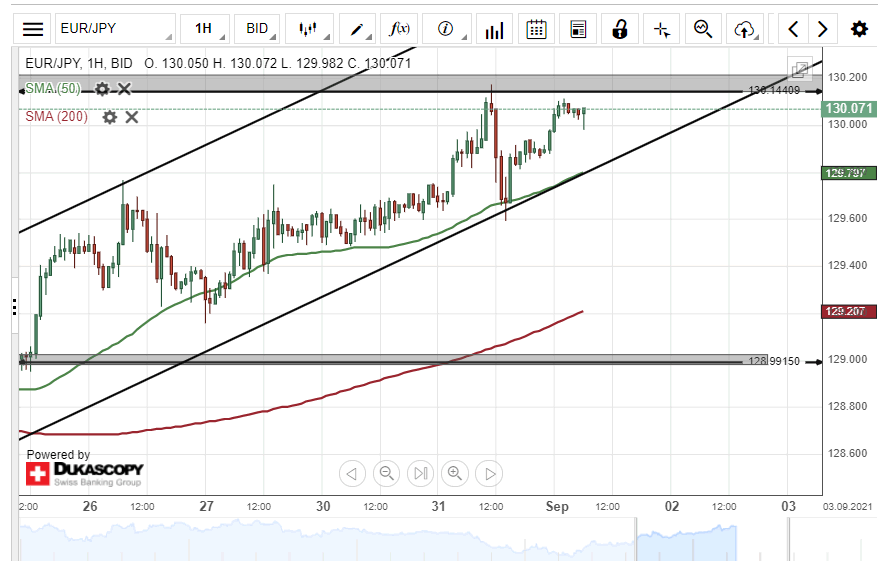Click the 130.200 price axis label
This screenshot has height=571, width=887.
point(847,77)
